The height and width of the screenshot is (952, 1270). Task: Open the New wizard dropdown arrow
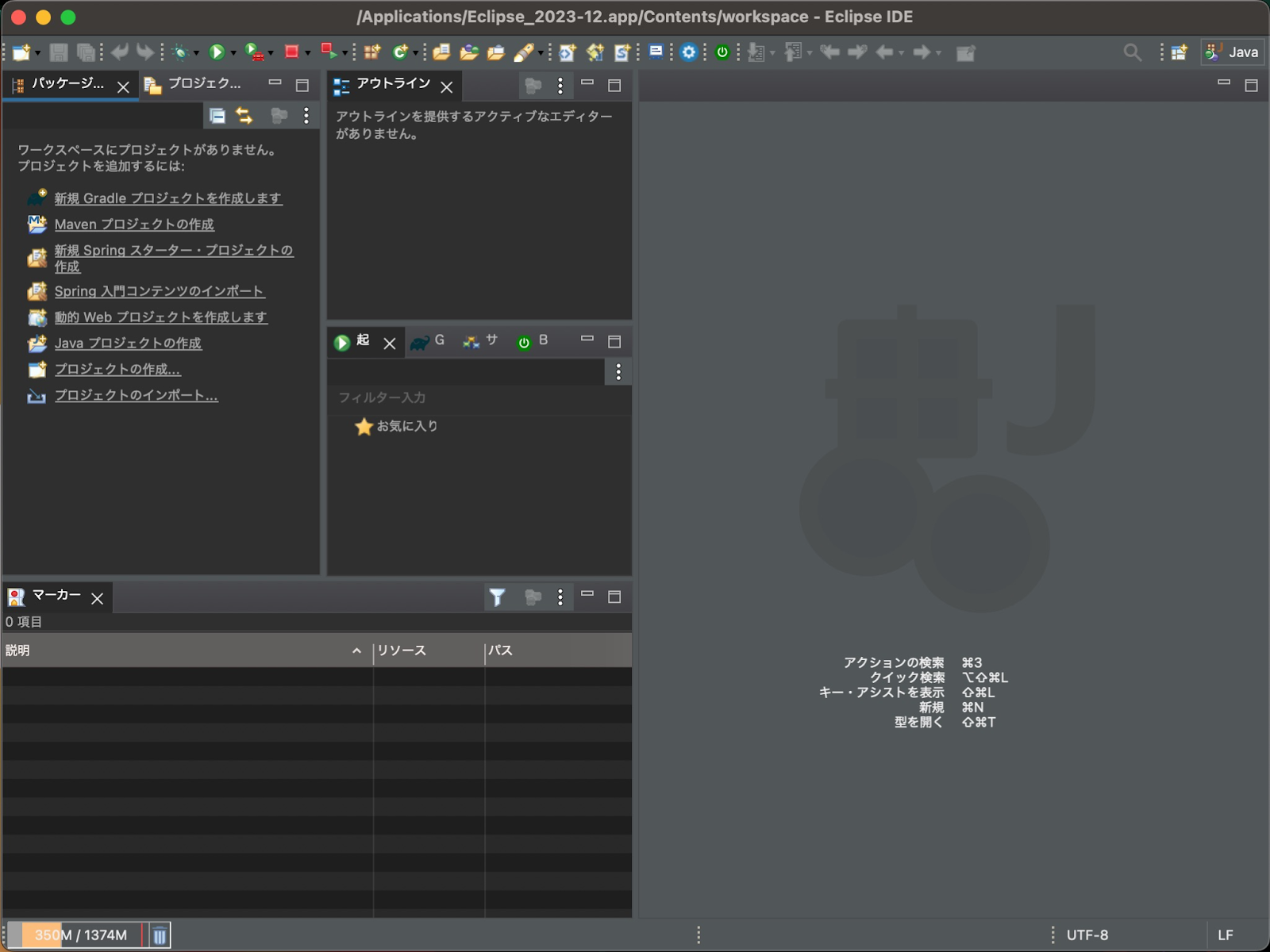37,53
